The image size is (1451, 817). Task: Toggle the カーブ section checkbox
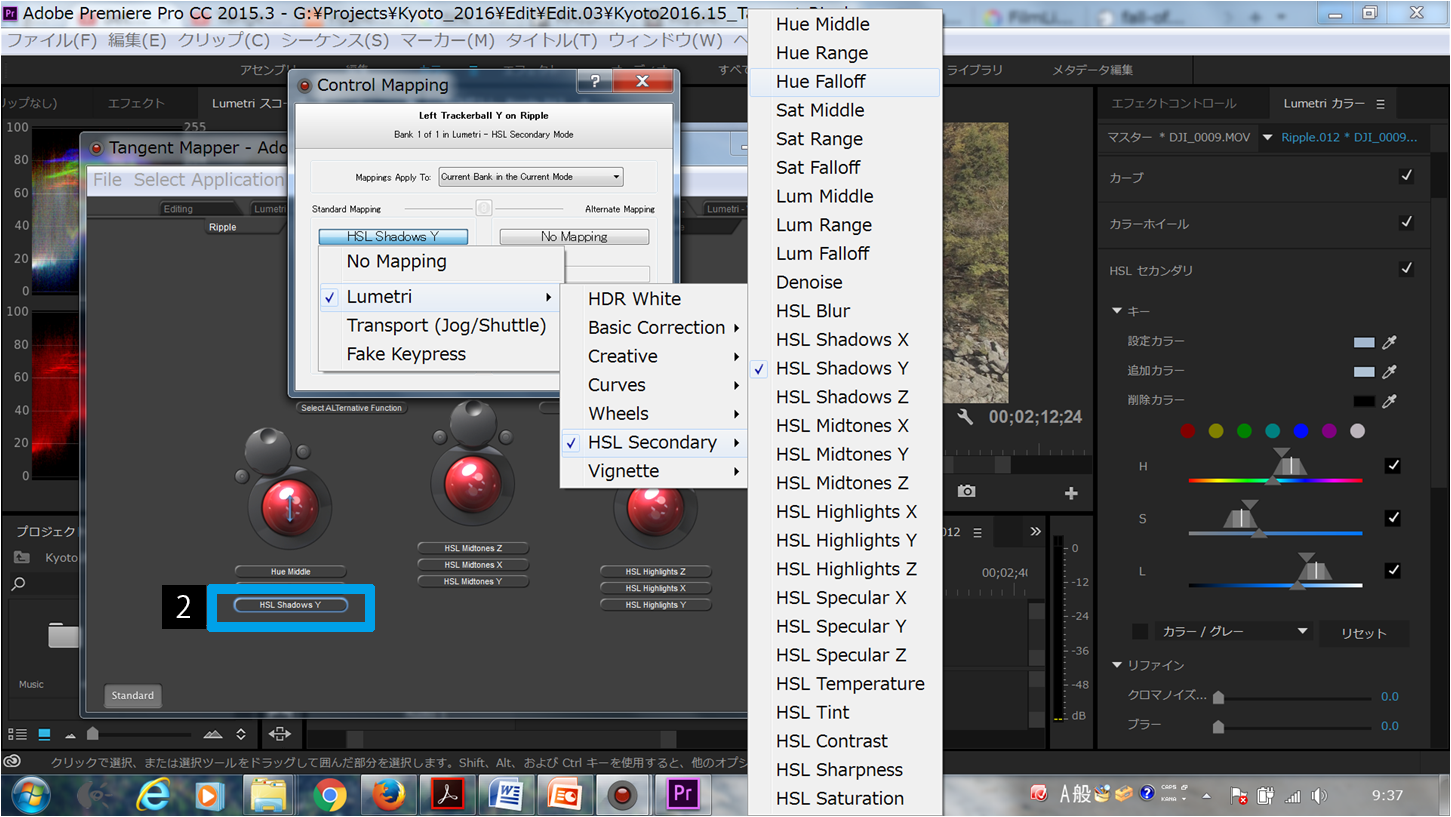[1406, 176]
